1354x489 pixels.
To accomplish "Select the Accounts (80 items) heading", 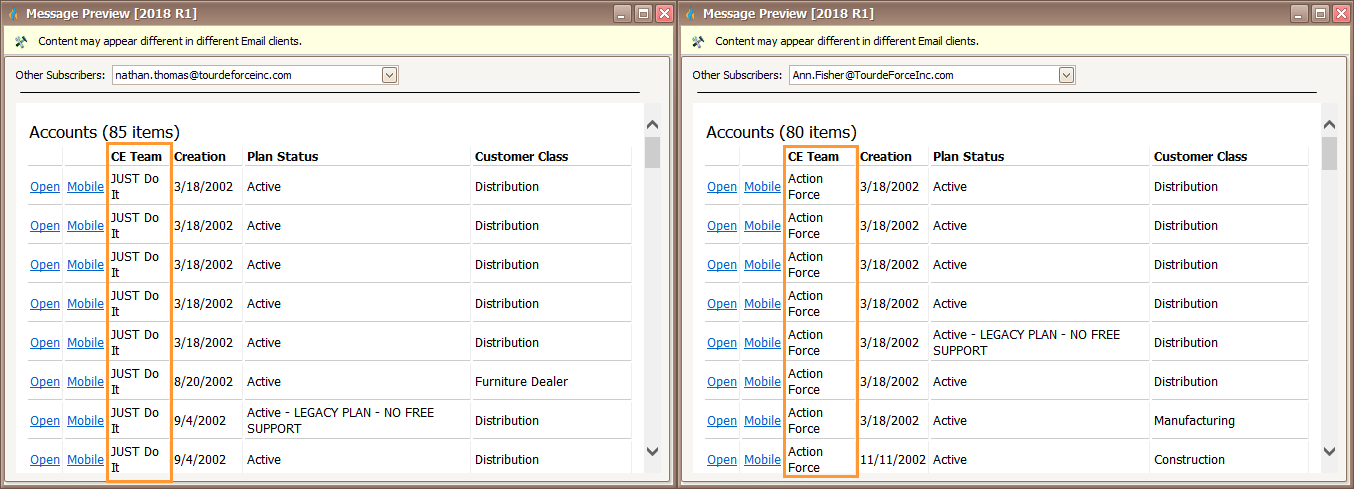I will [x=781, y=132].
